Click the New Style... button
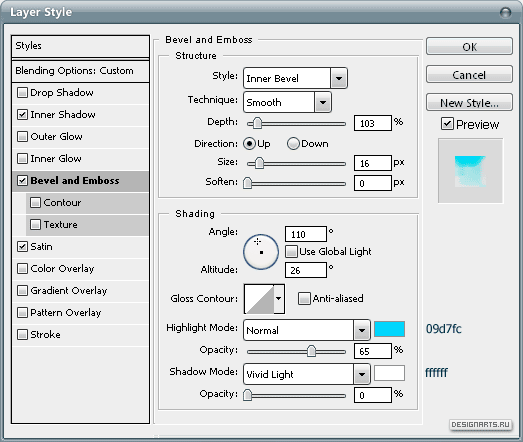Viewport: 523px width, 442px height. [469, 102]
